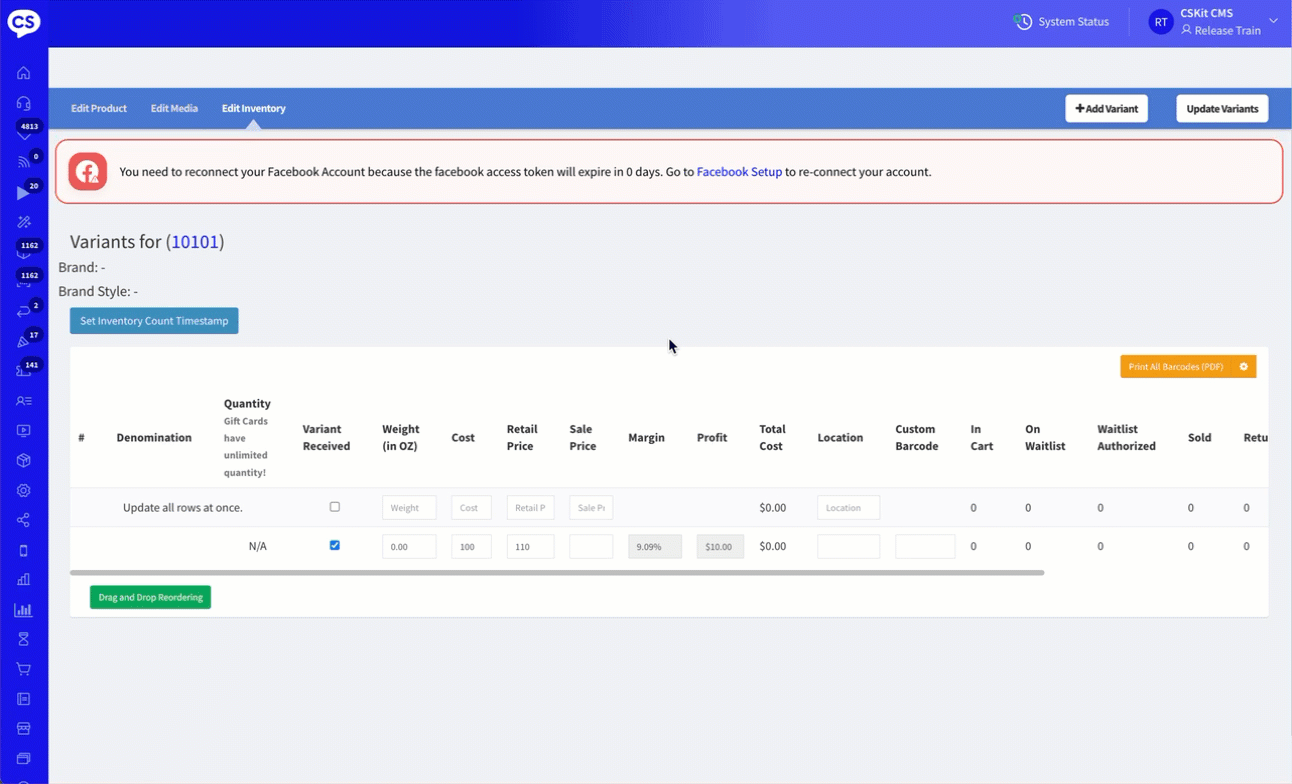Uncheck Variant Received on N/A variant row

click(335, 546)
